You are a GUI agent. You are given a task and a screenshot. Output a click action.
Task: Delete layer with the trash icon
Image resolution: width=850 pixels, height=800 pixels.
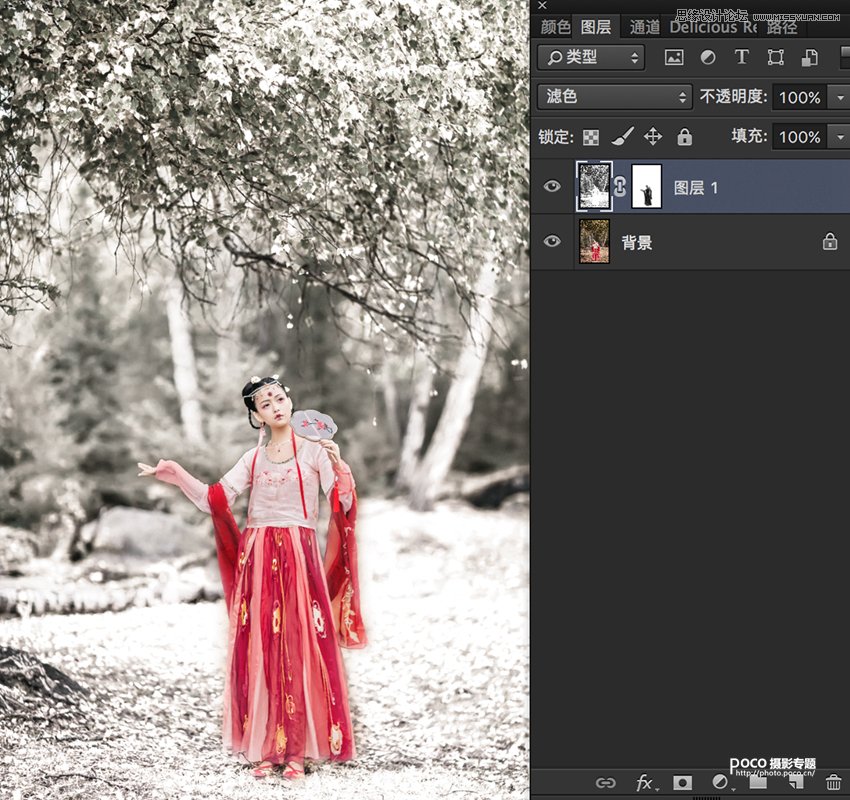tap(833, 783)
